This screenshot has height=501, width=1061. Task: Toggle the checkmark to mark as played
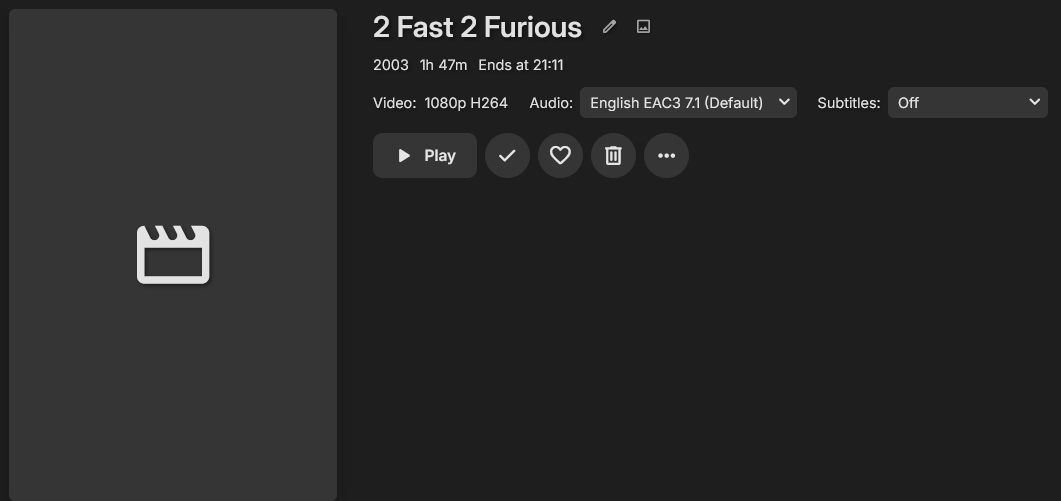pos(507,156)
